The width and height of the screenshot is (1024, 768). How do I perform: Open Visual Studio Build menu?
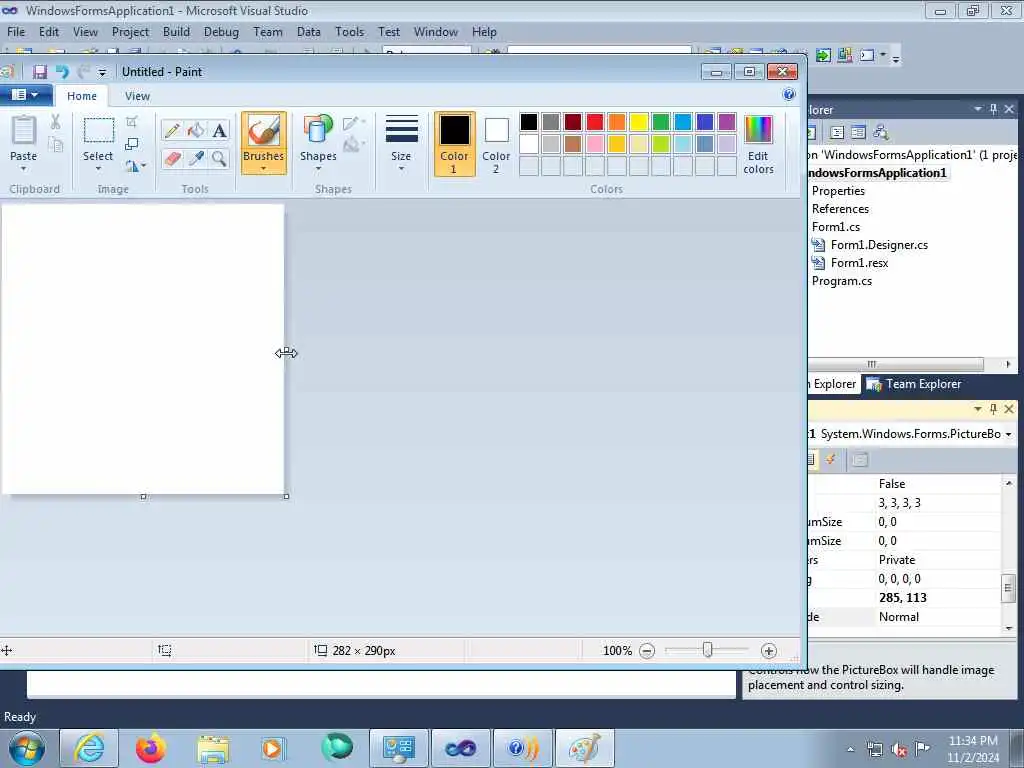tap(176, 32)
